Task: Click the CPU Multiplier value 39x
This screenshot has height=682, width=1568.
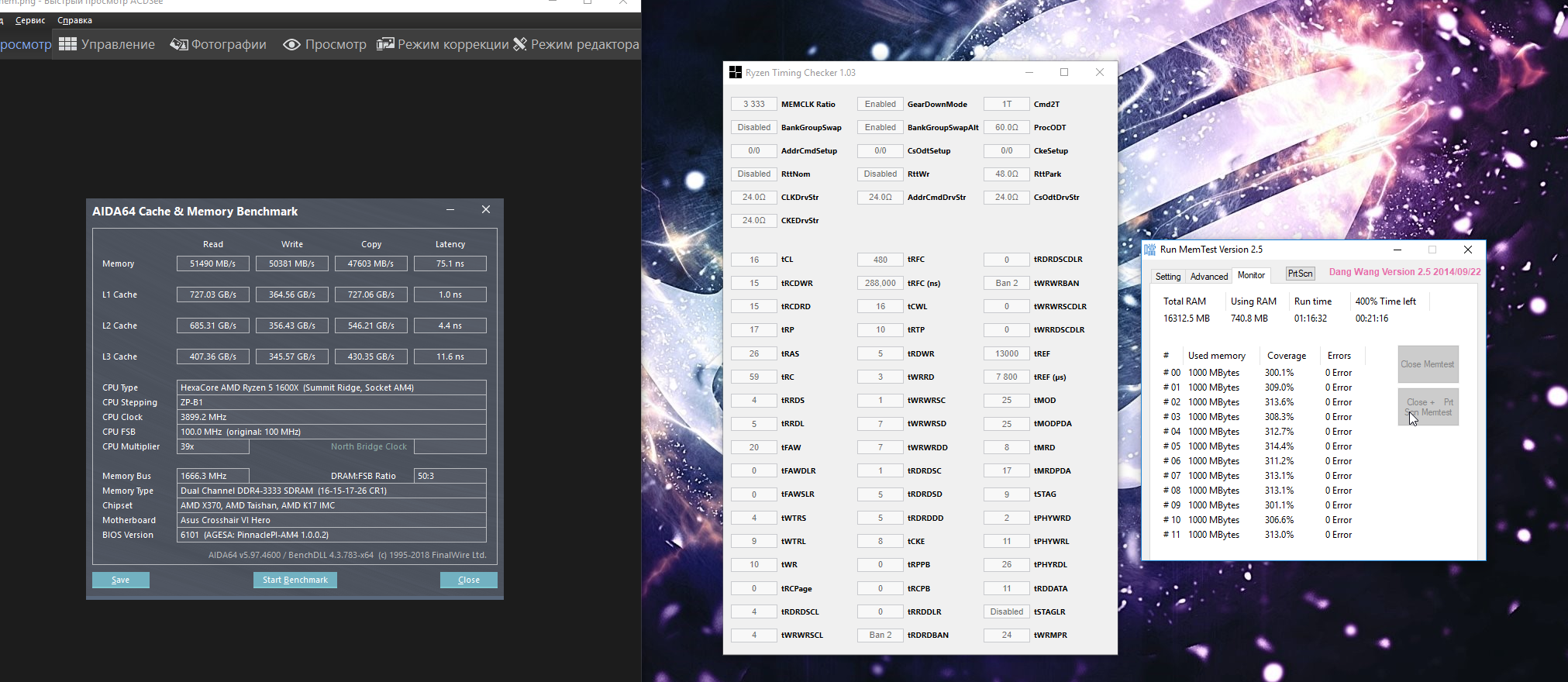Action: pos(213,446)
